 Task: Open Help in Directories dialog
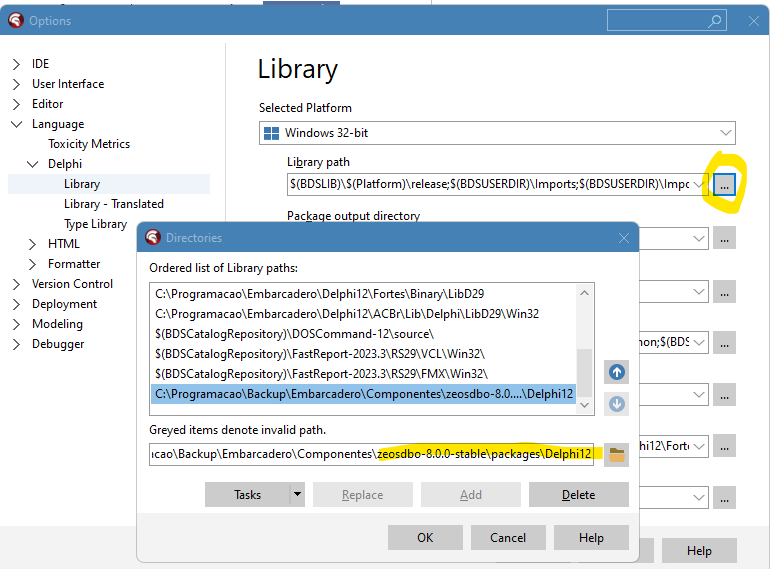click(x=591, y=538)
